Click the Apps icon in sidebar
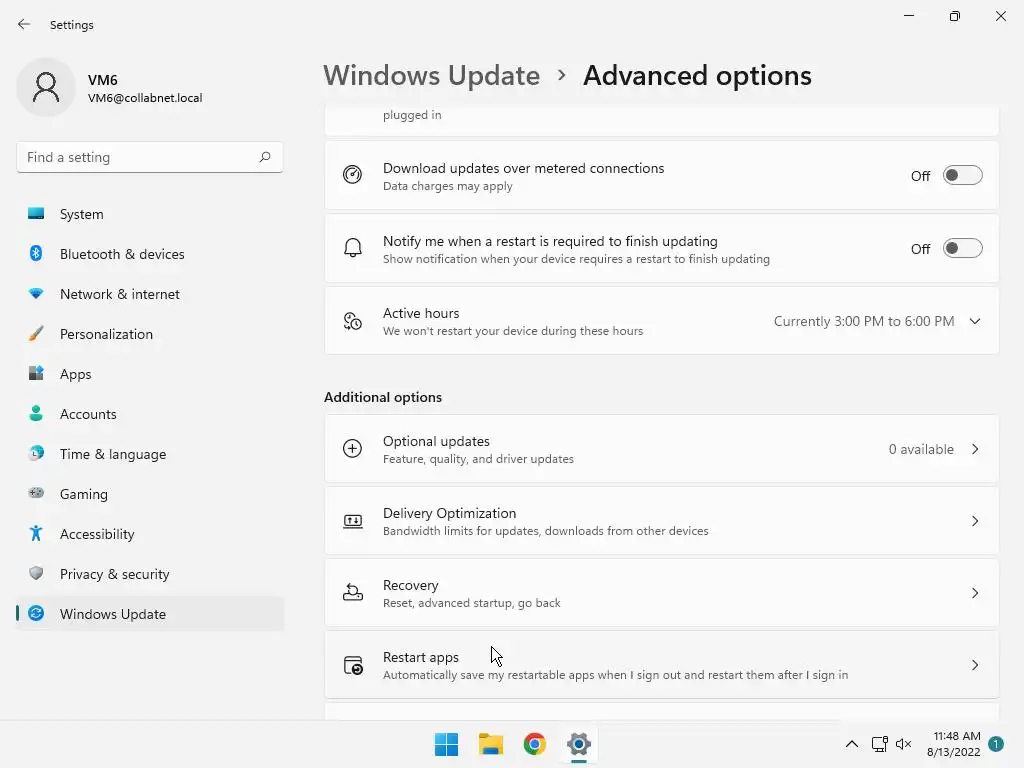 pos(36,374)
